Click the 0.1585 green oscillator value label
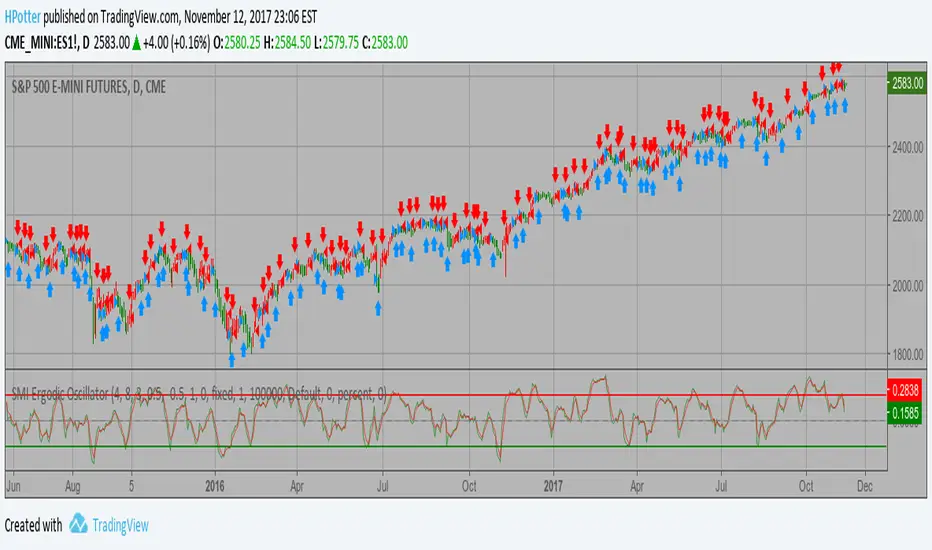The width and height of the screenshot is (932, 550). [x=905, y=413]
